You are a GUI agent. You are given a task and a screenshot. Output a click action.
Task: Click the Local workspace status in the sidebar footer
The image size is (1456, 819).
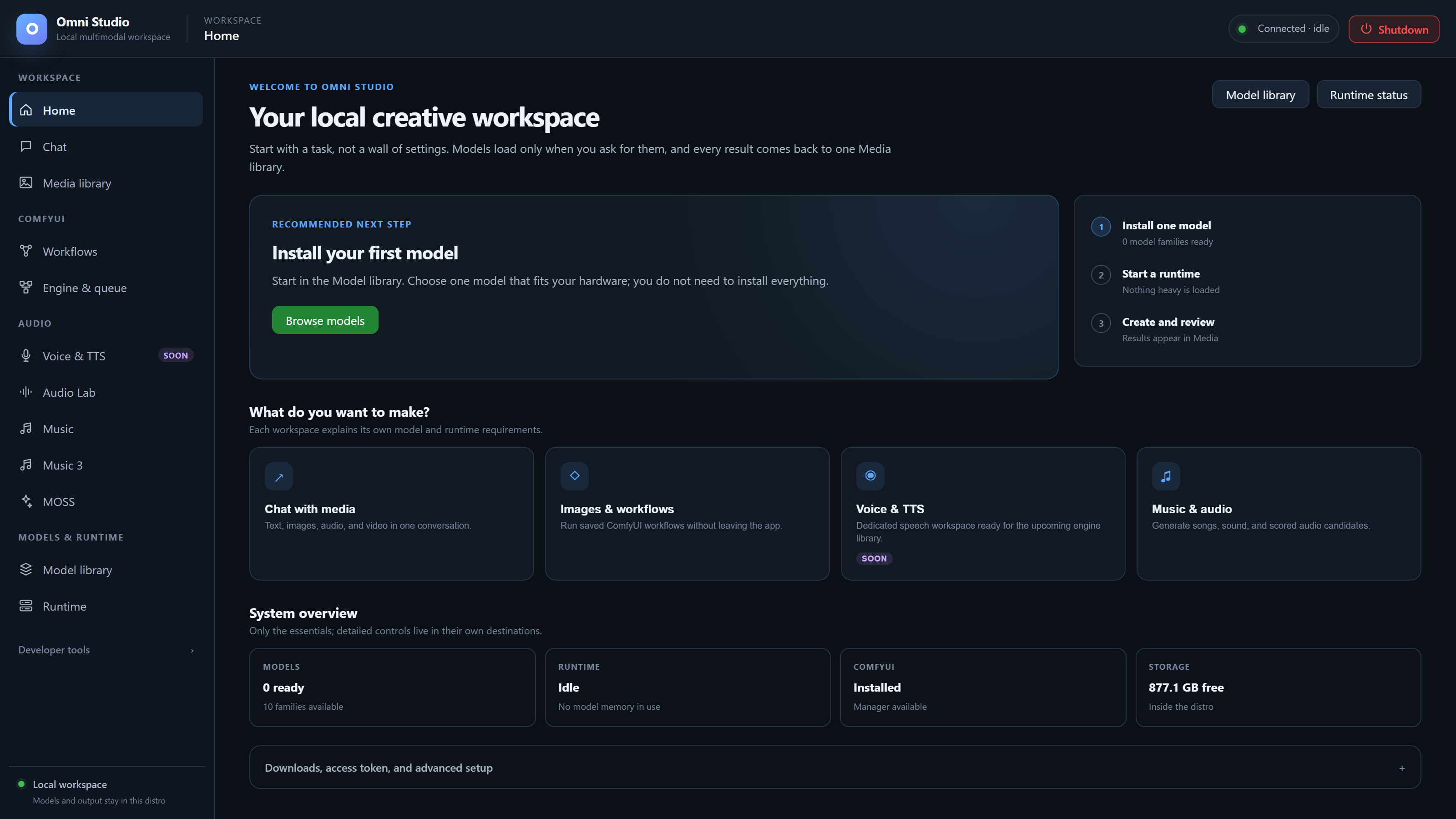click(x=91, y=792)
